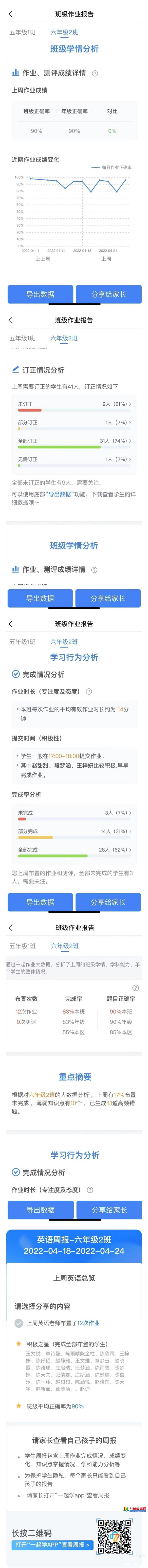
Task: Tap the help icon above 题目正确率
Action: coord(135,988)
